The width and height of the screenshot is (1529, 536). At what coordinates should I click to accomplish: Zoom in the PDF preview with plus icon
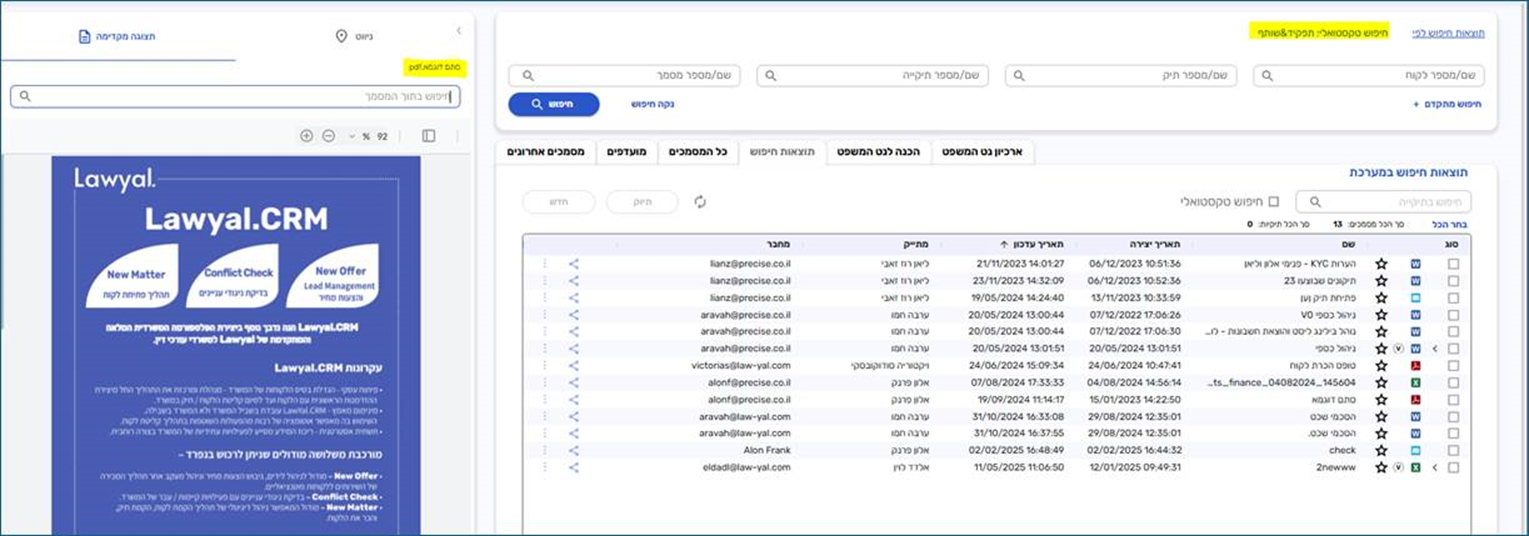coord(306,136)
